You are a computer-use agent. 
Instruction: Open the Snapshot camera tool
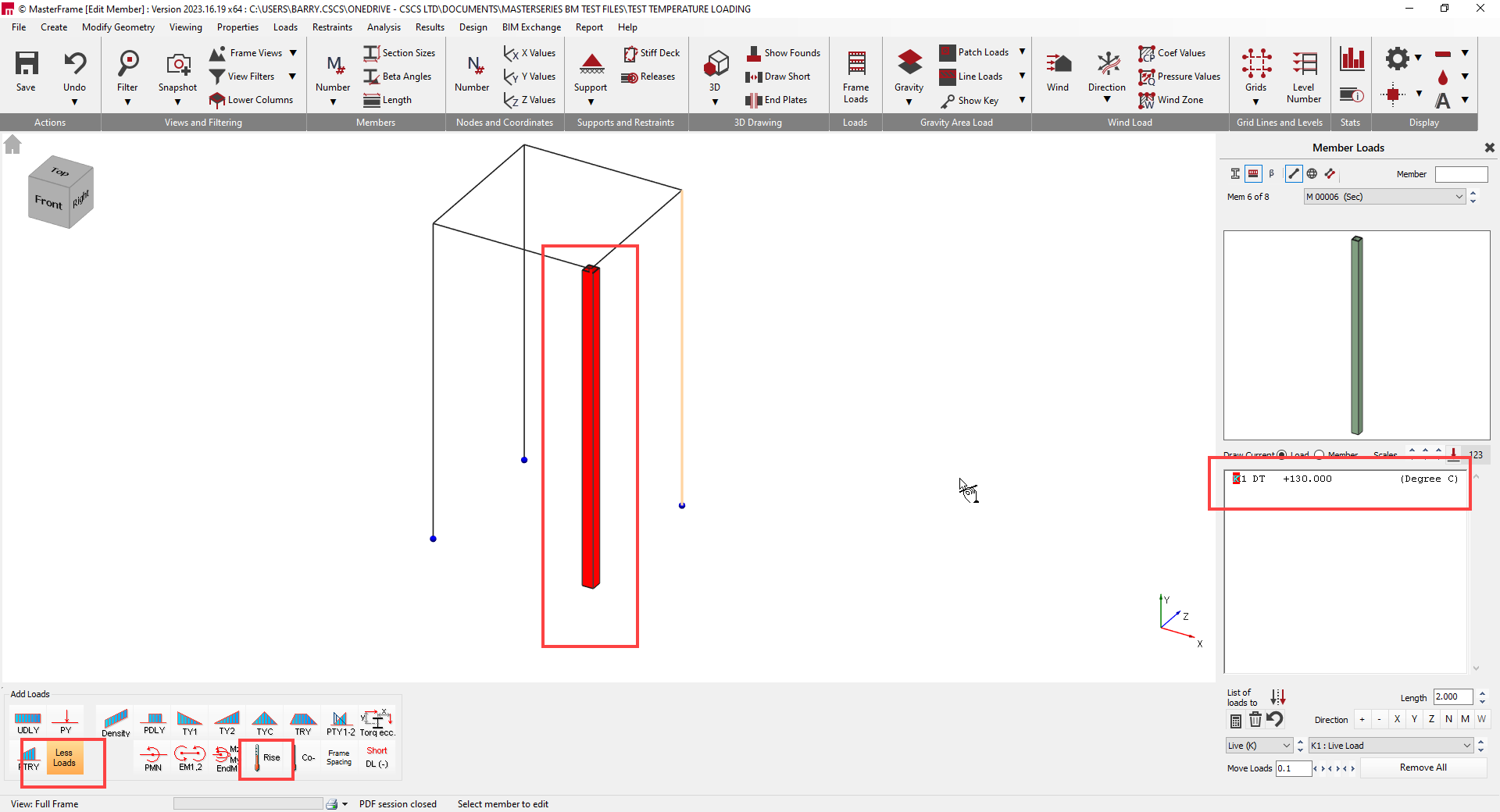coord(177,71)
